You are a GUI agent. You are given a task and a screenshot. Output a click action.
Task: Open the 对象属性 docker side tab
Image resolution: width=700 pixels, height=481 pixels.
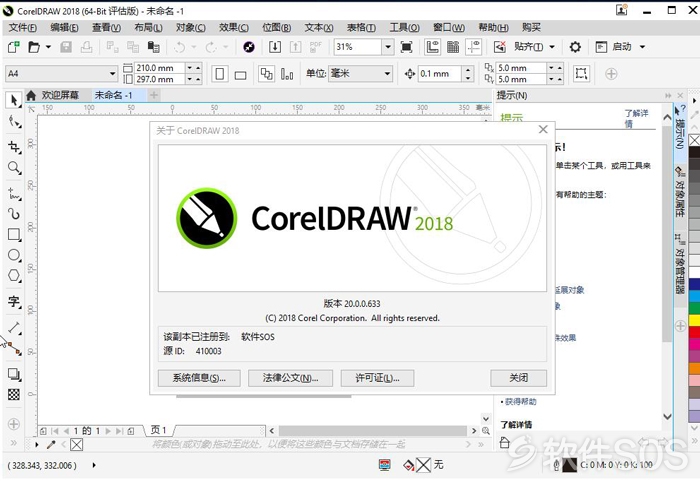pyautogui.click(x=679, y=192)
